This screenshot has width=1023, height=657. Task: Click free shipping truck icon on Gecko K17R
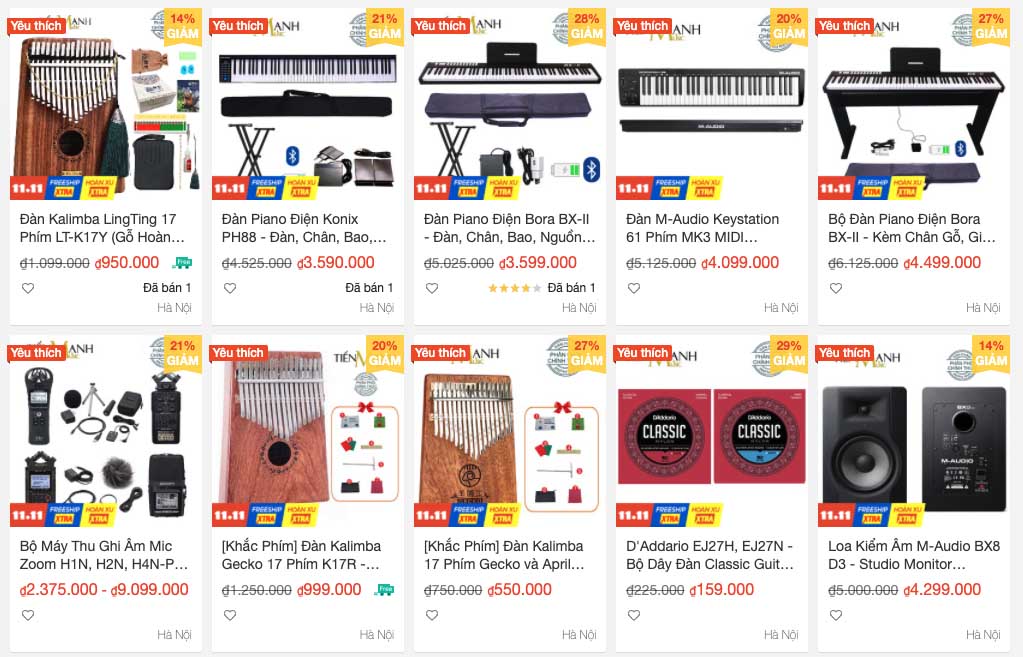[384, 590]
